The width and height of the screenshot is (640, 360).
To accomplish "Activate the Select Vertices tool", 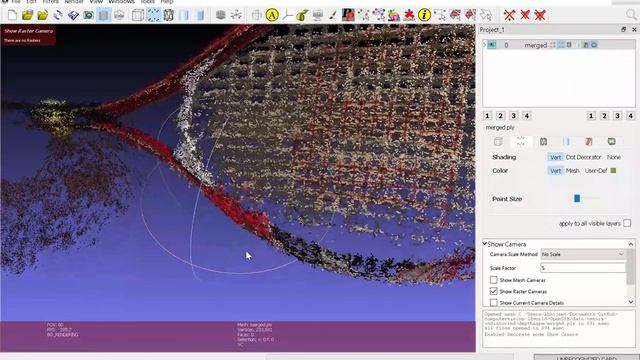I will (440, 16).
